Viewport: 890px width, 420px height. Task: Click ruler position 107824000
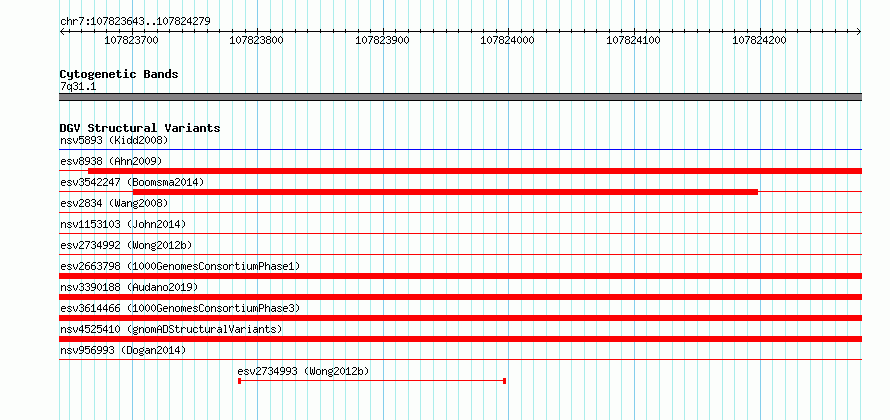(x=507, y=40)
